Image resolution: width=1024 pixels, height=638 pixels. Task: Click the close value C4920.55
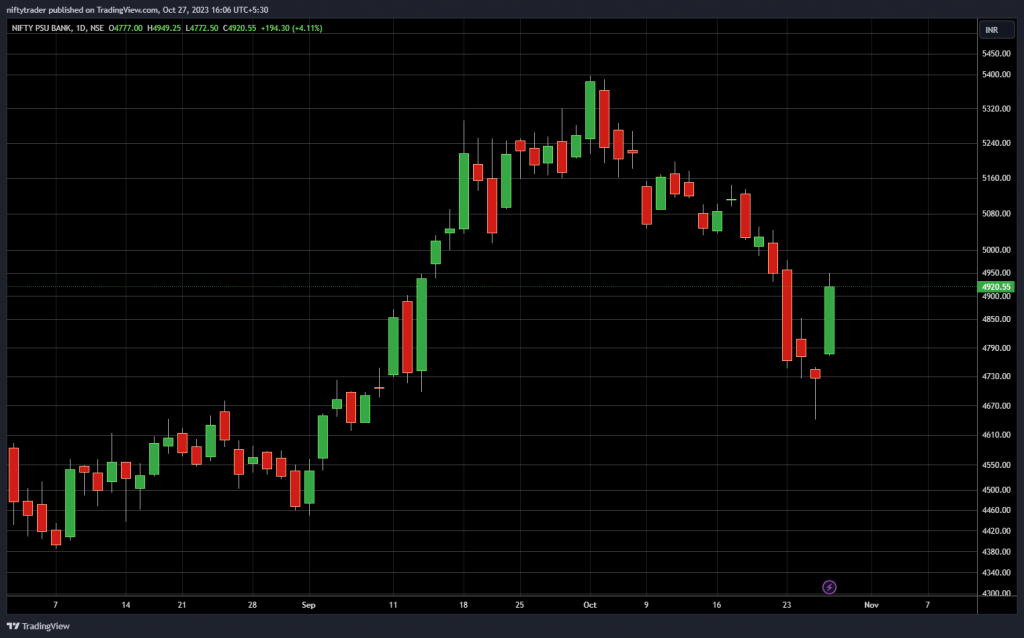(x=240, y=28)
